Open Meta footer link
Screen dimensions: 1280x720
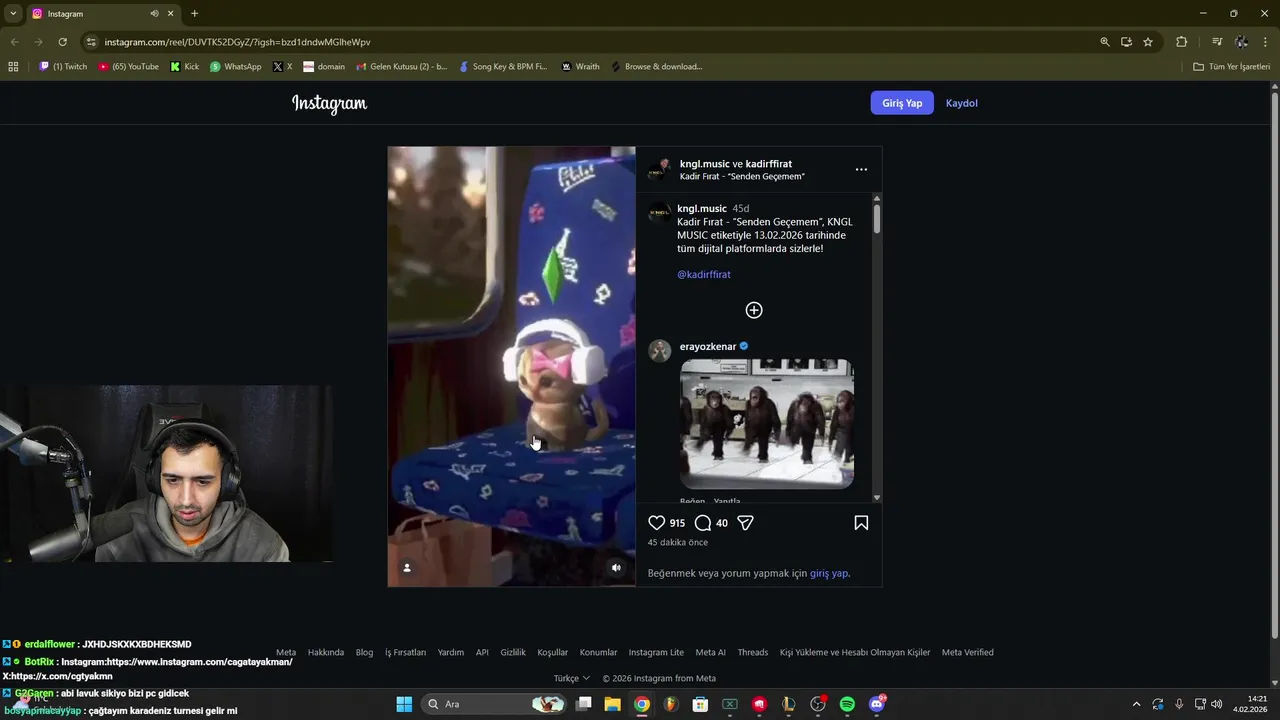(286, 652)
